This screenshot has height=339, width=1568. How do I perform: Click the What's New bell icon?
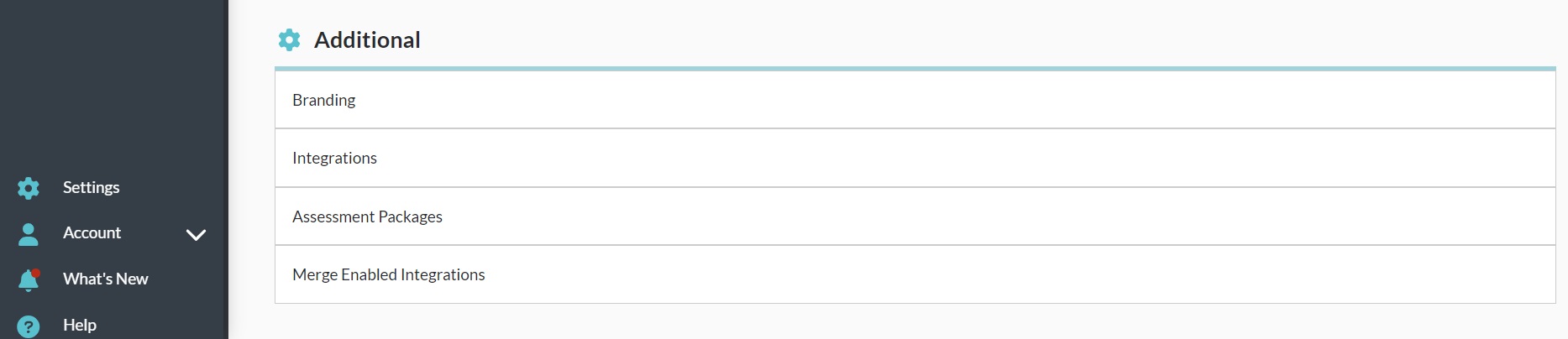tap(28, 280)
